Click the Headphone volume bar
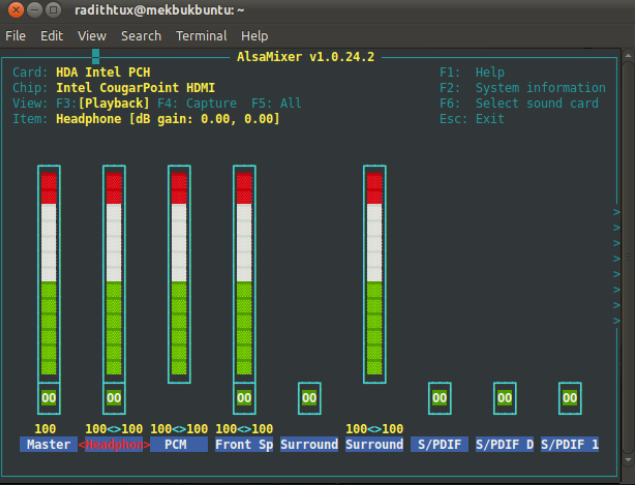 coord(114,274)
